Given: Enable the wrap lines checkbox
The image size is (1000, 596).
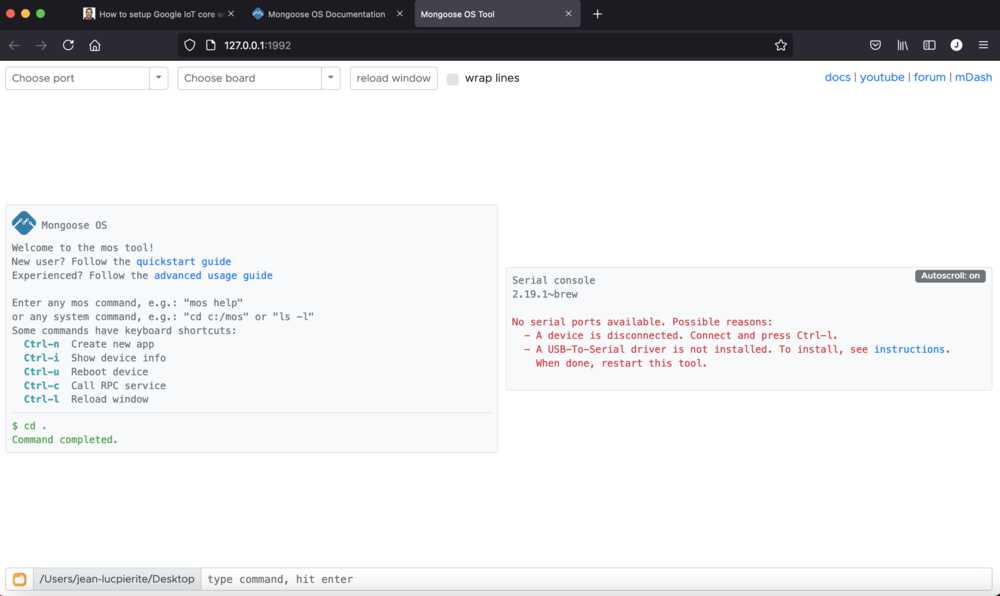Looking at the screenshot, I should pyautogui.click(x=452, y=79).
